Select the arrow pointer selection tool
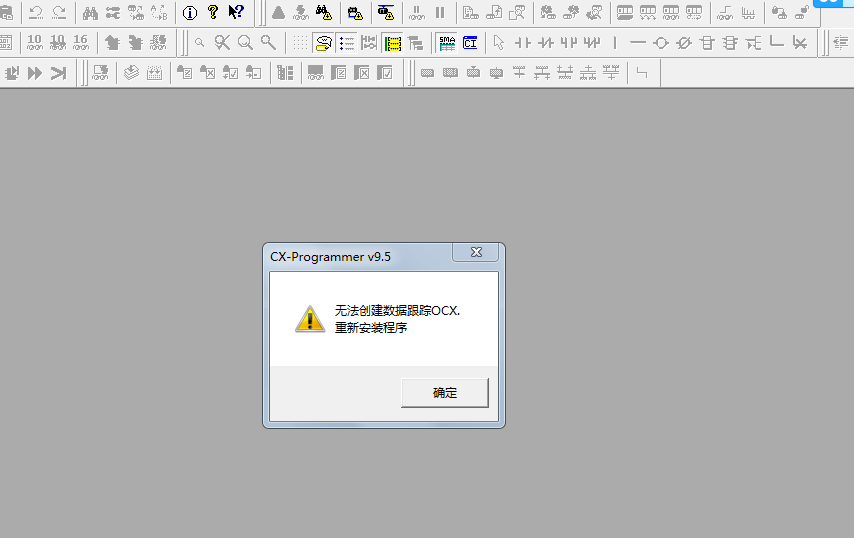 coord(498,43)
